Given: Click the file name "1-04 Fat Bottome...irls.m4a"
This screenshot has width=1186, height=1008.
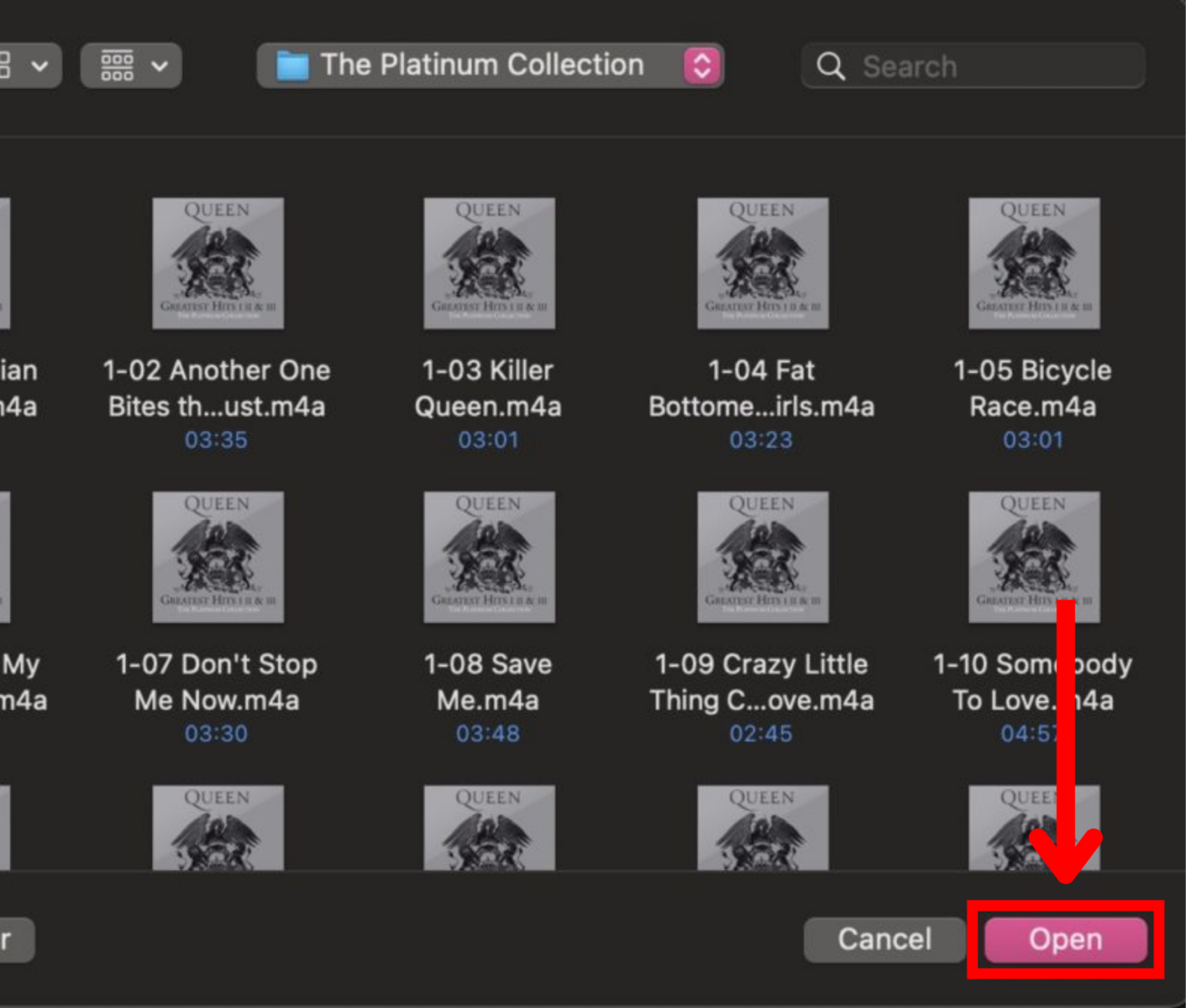Looking at the screenshot, I should [762, 388].
